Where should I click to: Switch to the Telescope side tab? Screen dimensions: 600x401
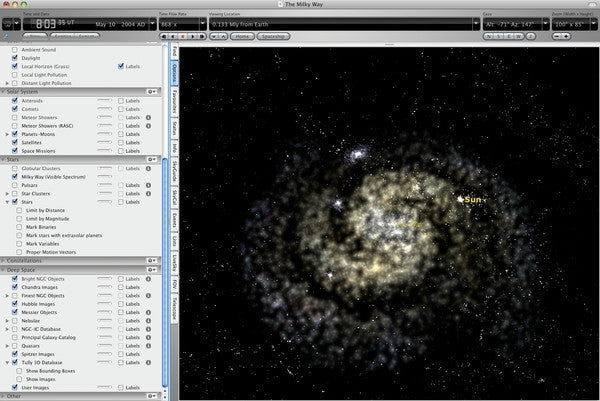(x=174, y=308)
